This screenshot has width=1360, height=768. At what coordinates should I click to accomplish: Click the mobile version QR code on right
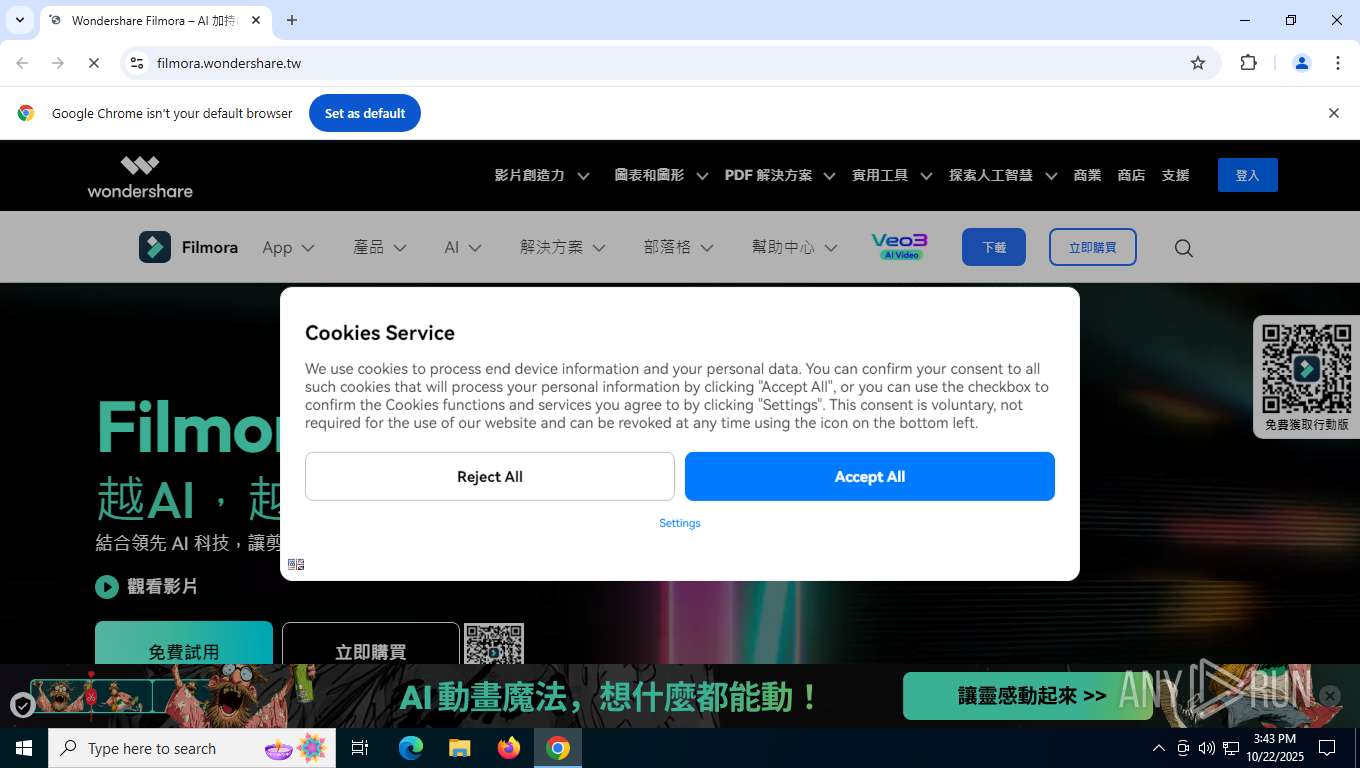tap(1306, 369)
